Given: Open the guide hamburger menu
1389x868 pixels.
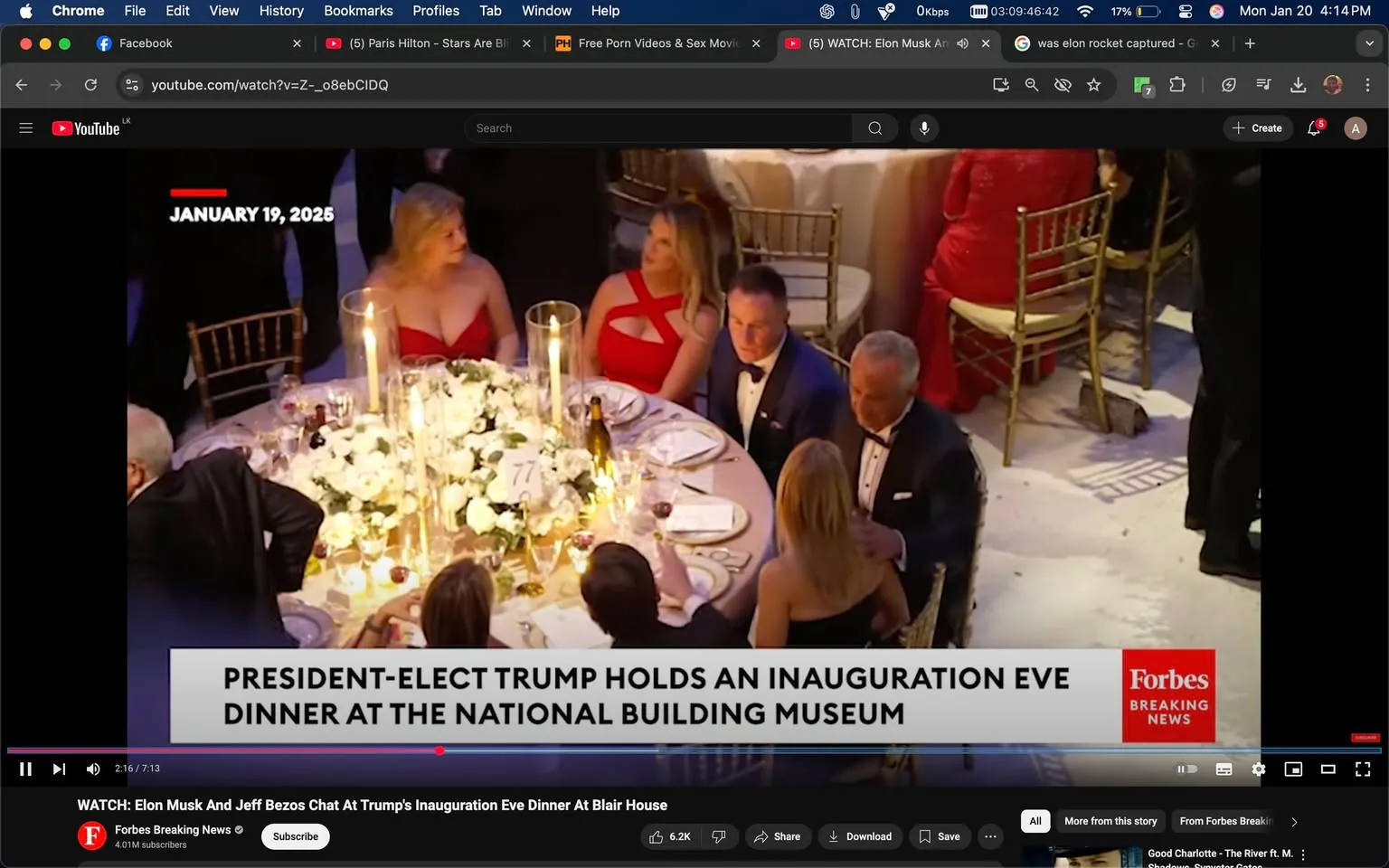Looking at the screenshot, I should click(x=25, y=127).
